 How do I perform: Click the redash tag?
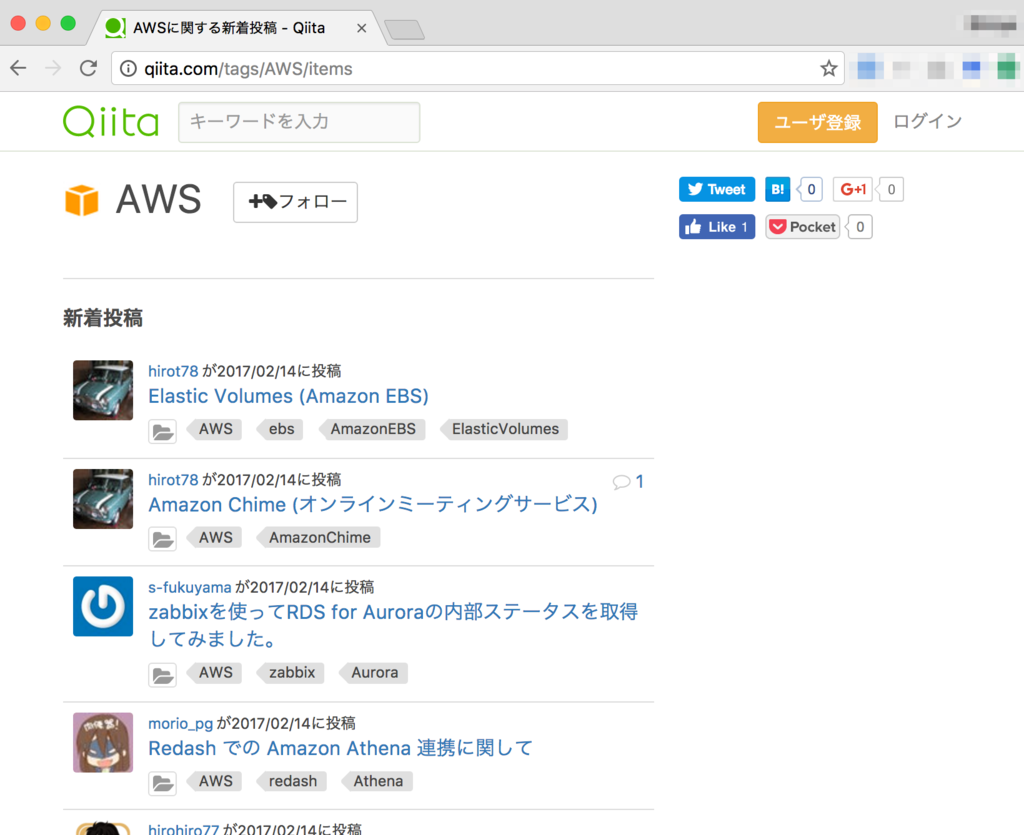tap(292, 781)
